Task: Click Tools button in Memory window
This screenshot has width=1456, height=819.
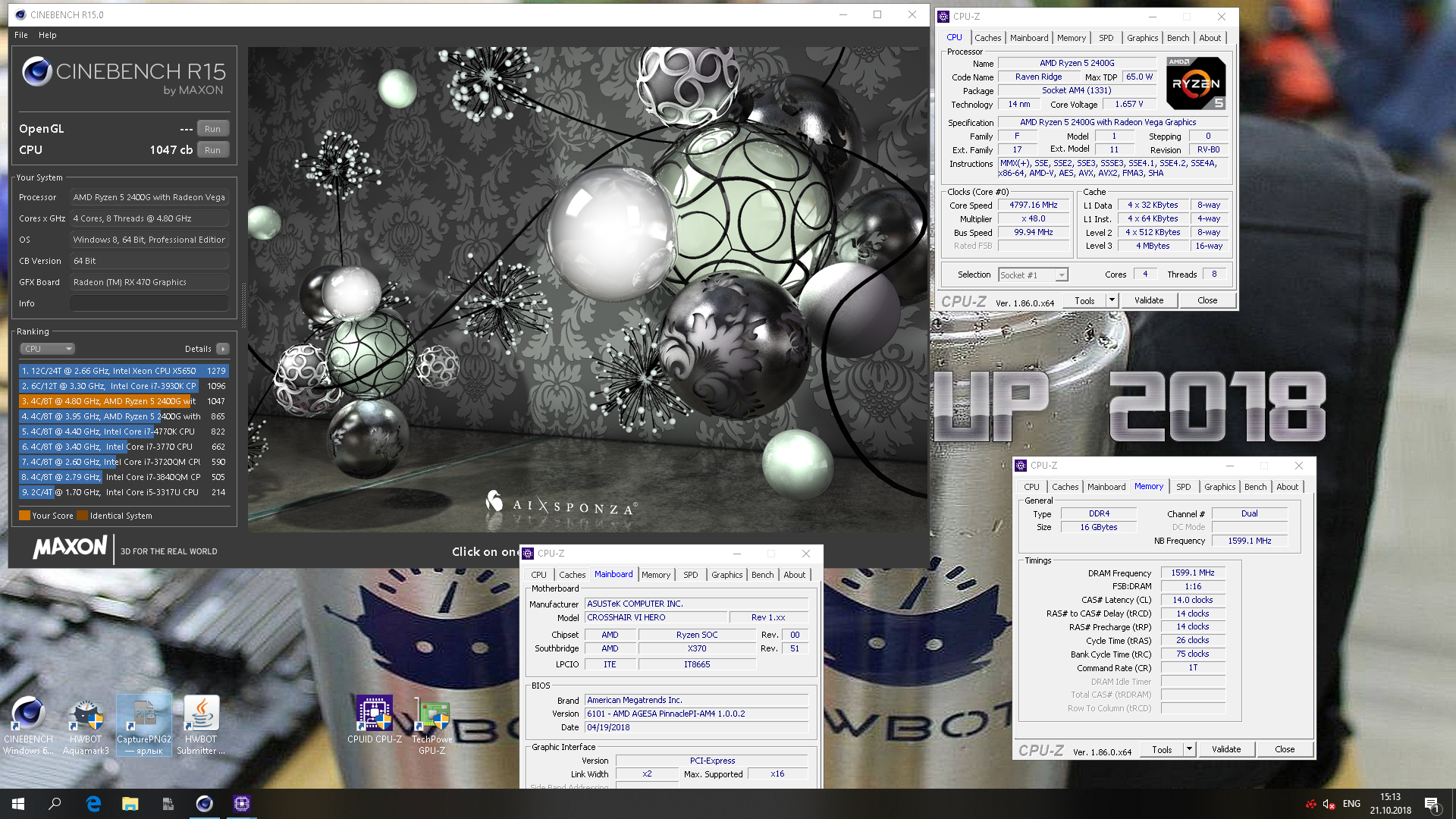Action: (x=1162, y=749)
